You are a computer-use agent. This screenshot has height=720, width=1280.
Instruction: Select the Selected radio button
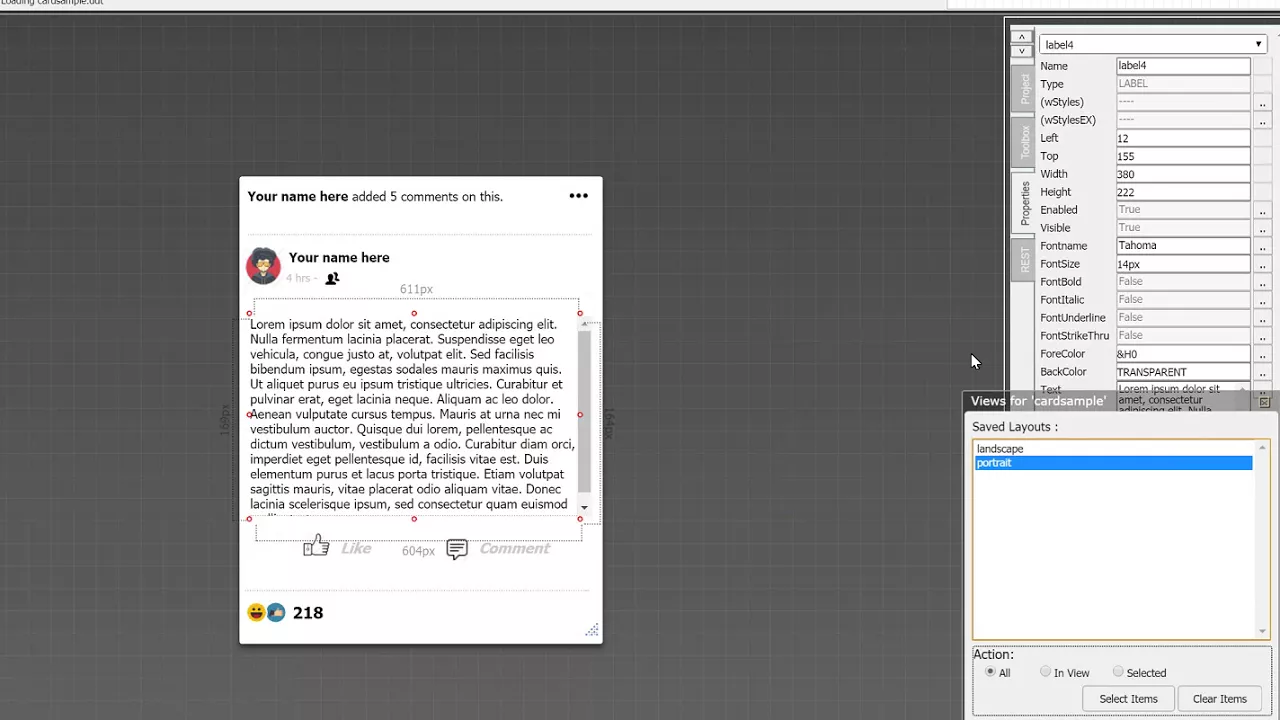(x=1118, y=672)
